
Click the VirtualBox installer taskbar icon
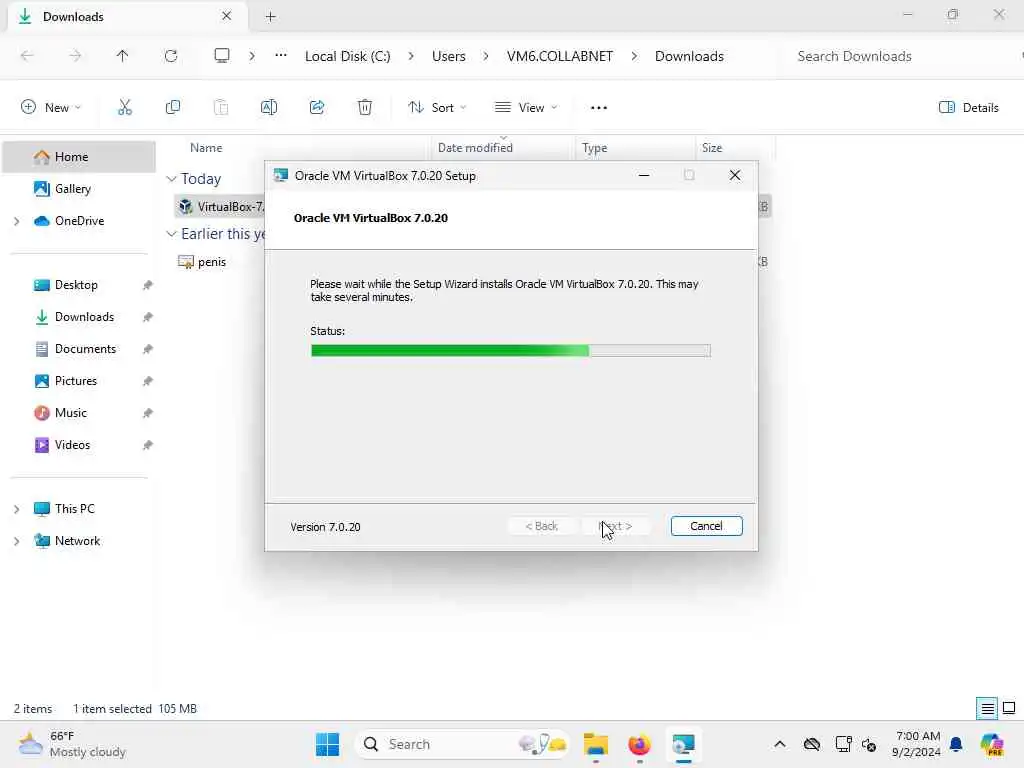coord(683,744)
